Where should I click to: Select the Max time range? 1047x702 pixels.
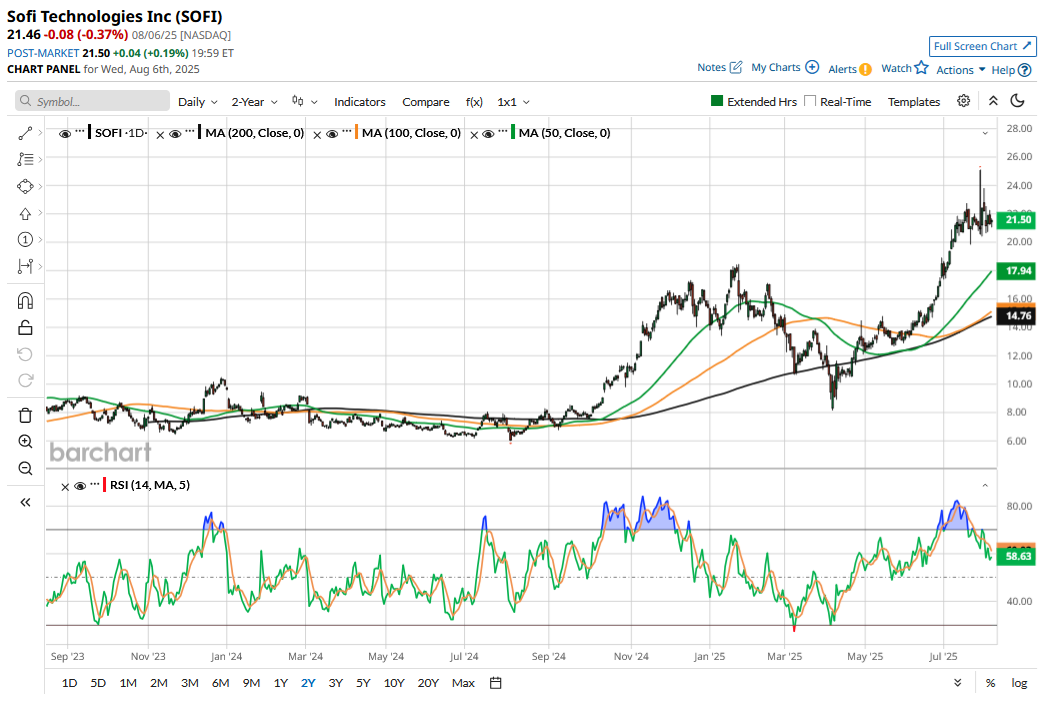pyautogui.click(x=463, y=683)
